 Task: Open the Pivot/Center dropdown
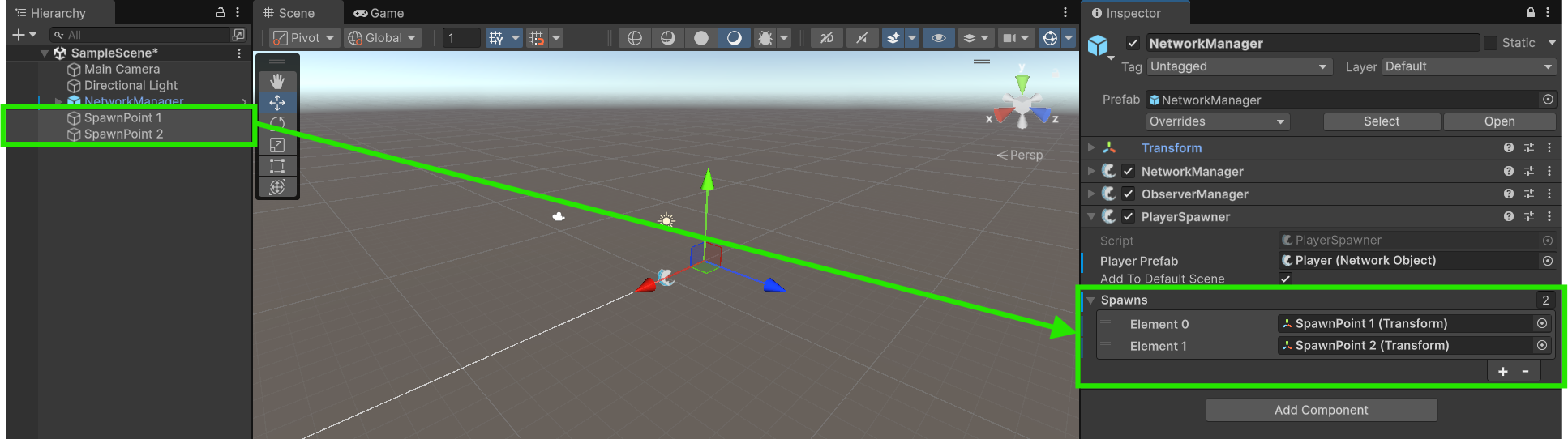pyautogui.click(x=305, y=38)
